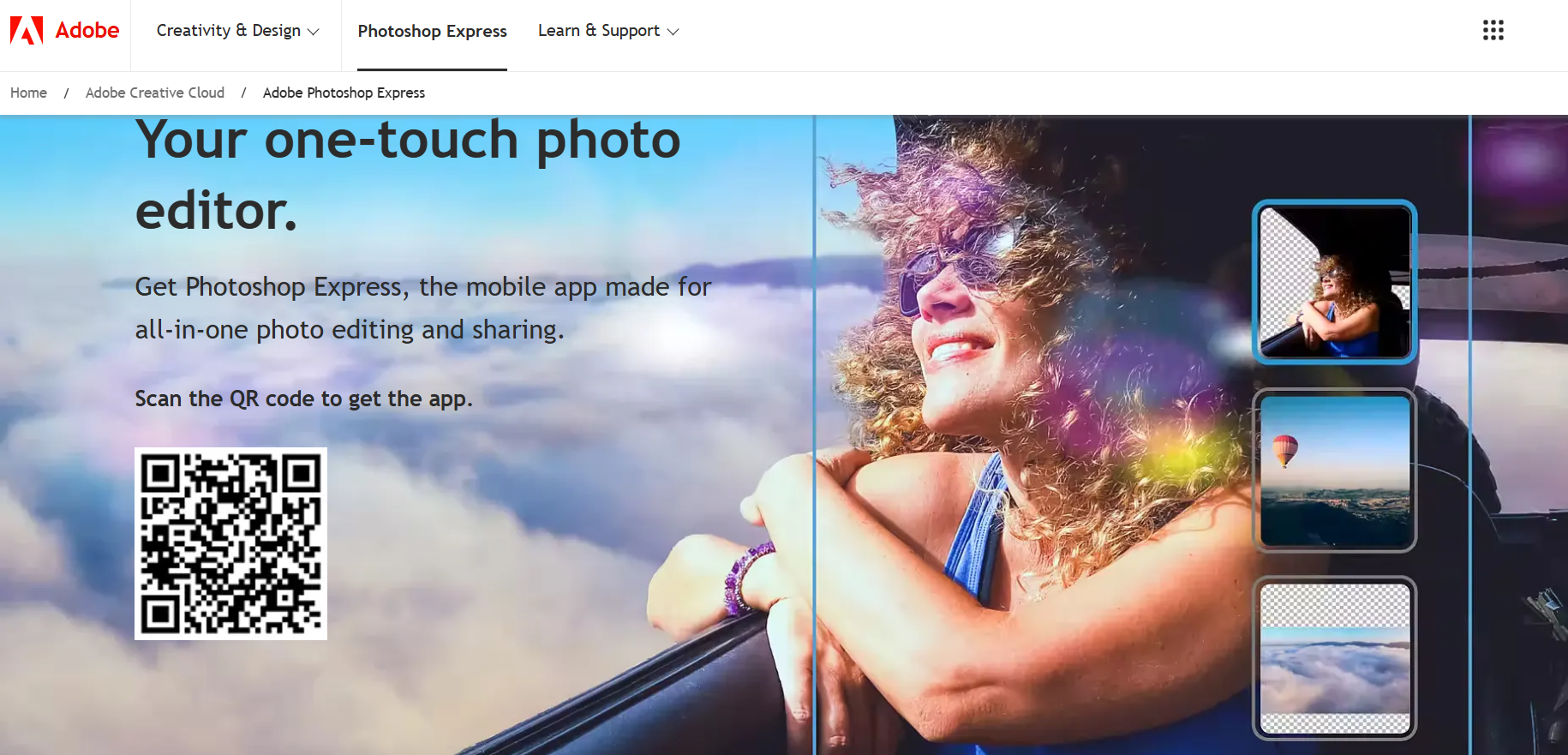This screenshot has height=755, width=1568.
Task: Open the app switcher grid icon
Action: point(1493,31)
